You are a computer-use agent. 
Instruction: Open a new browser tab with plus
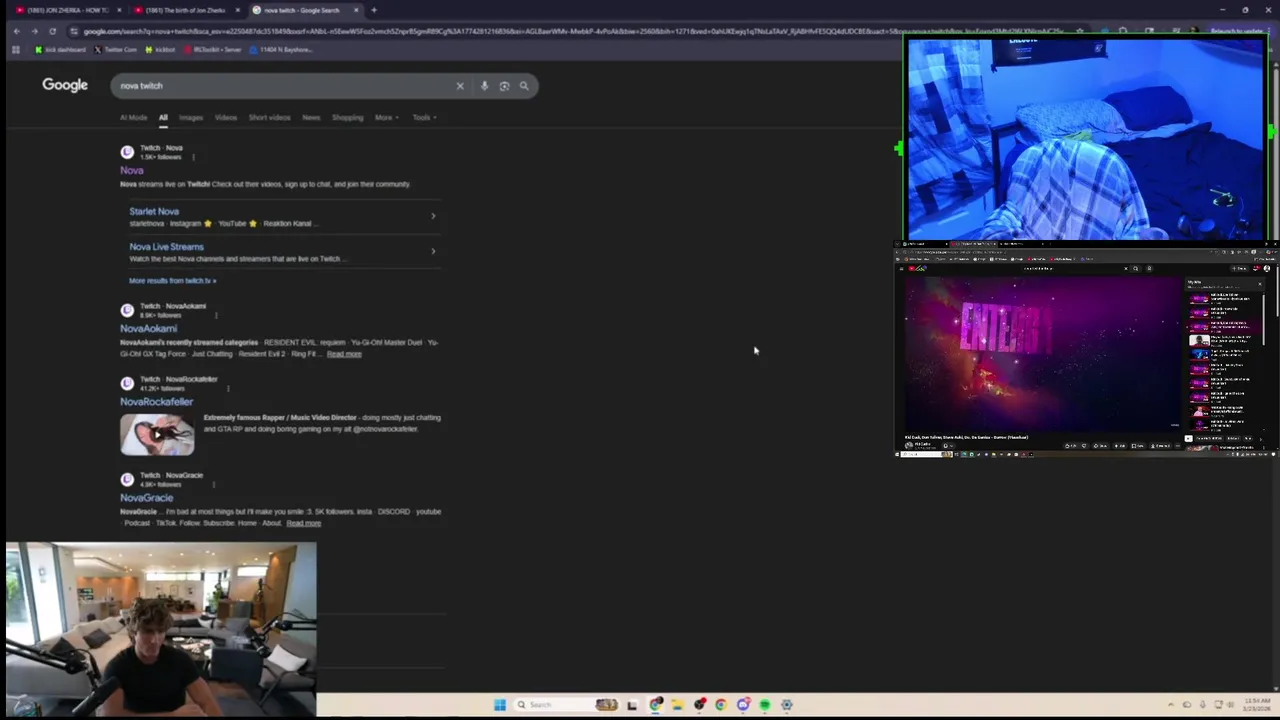(374, 10)
